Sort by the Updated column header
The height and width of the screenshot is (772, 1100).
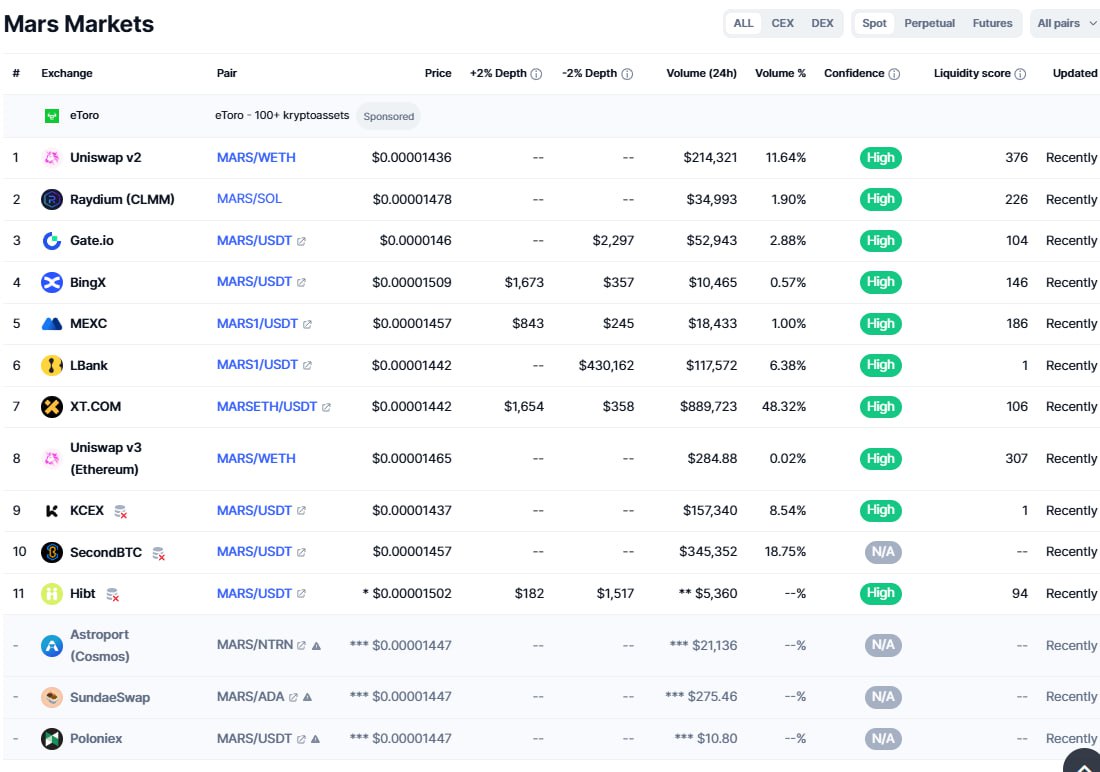1075,73
